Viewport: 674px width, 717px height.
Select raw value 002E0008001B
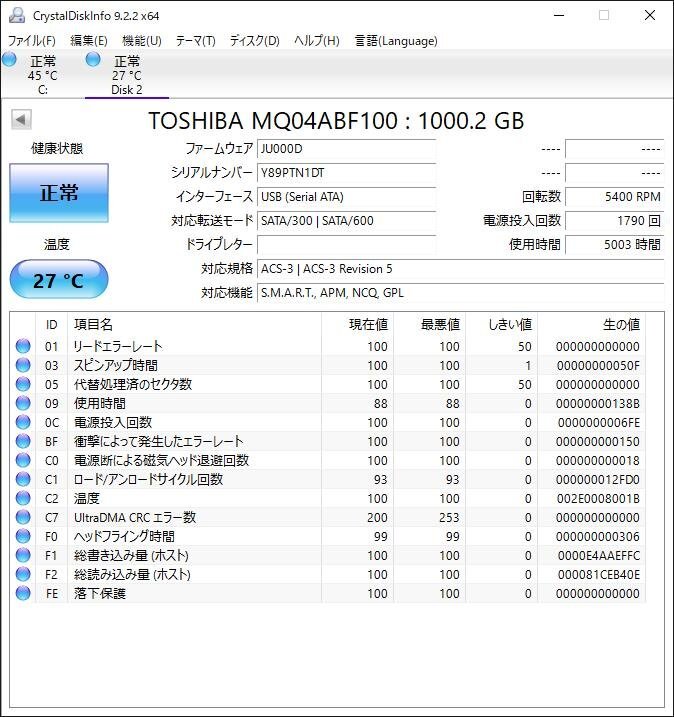point(598,498)
